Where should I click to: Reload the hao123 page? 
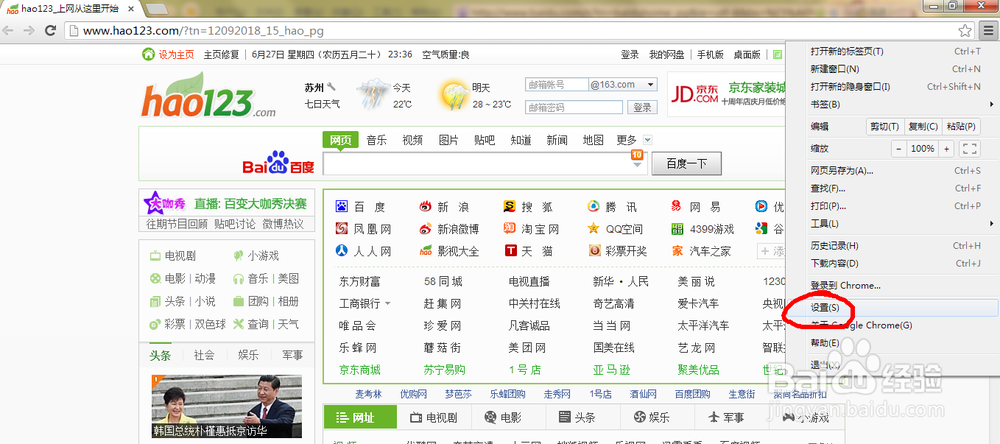(50, 30)
